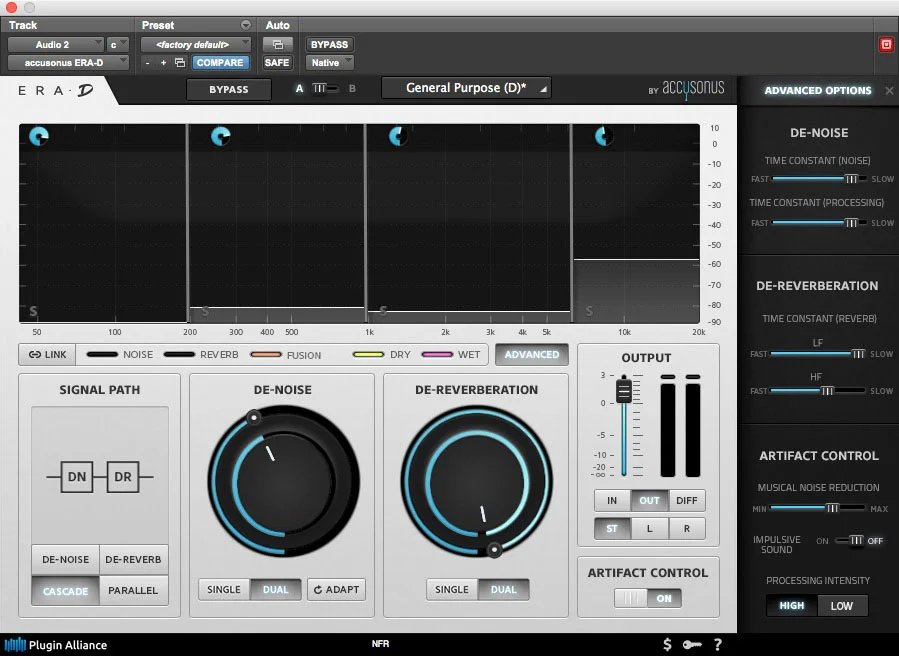Solo the fourth frequency band S icon
The width and height of the screenshot is (899, 656).
[589, 311]
